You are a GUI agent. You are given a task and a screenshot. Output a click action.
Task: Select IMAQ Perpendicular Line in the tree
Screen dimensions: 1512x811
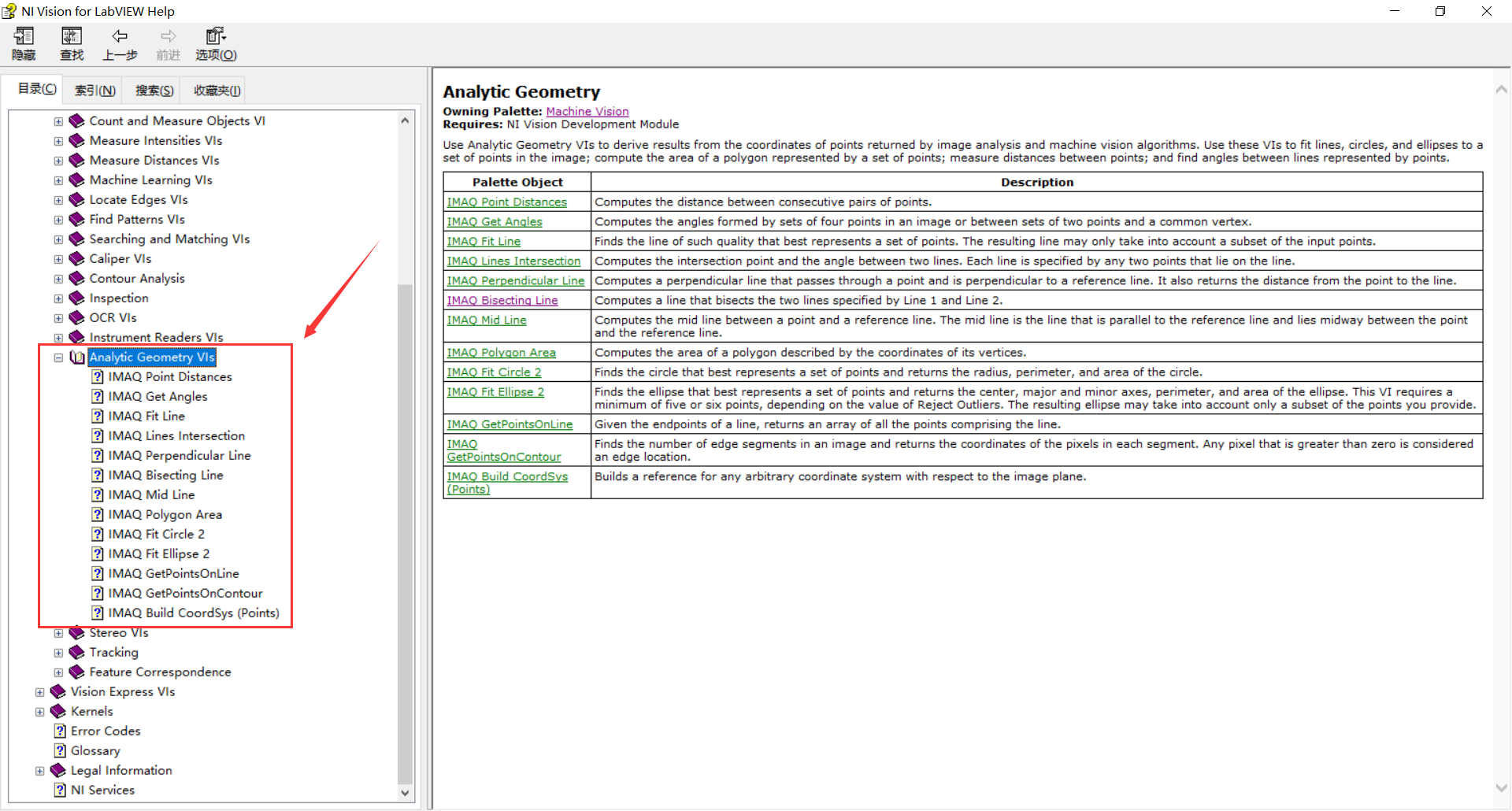click(x=180, y=455)
